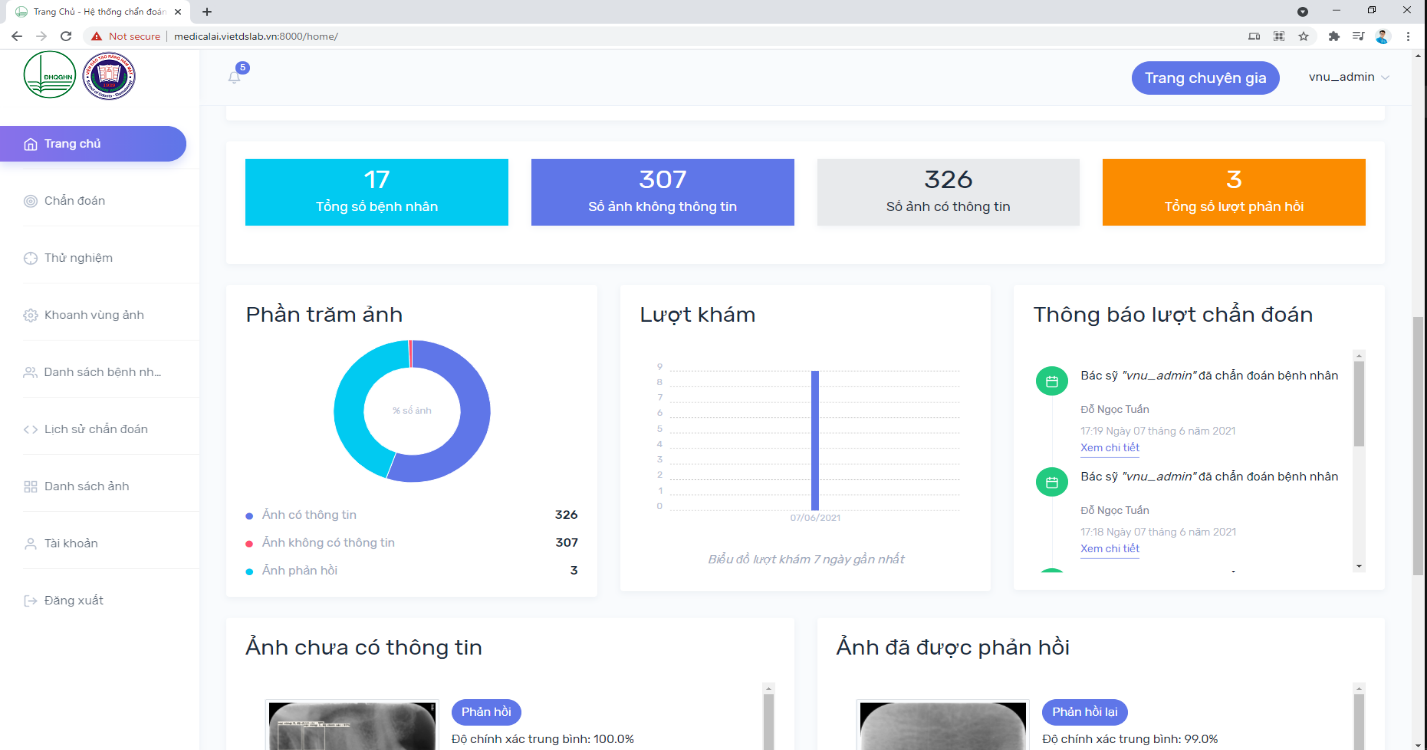The image size is (1427, 750).
Task: Click the Chẩn đoán sidebar icon
Action: (30, 201)
